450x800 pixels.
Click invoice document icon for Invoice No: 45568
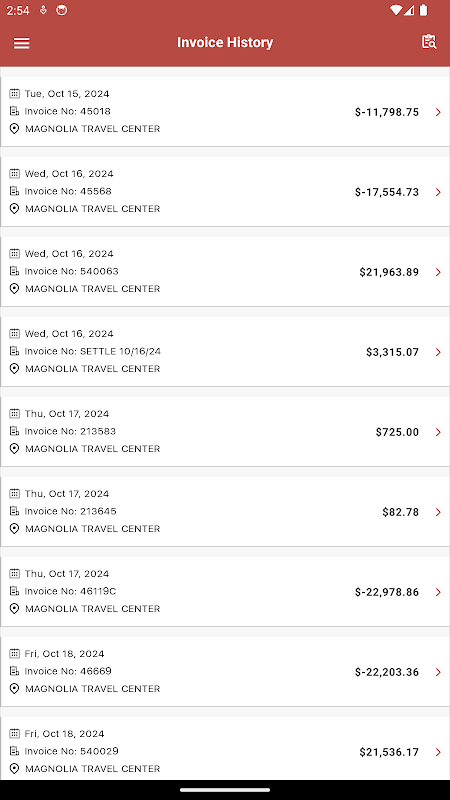[x=15, y=191]
